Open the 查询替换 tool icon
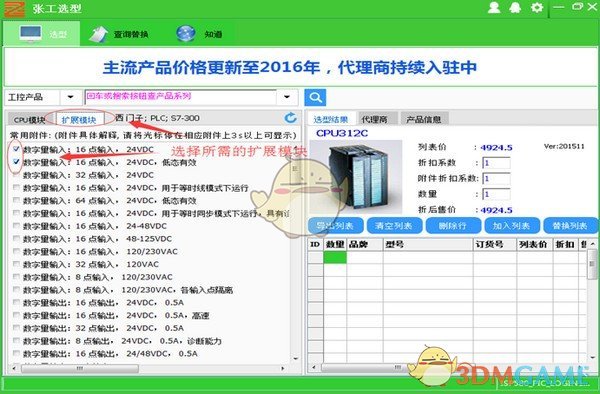 coord(99,34)
